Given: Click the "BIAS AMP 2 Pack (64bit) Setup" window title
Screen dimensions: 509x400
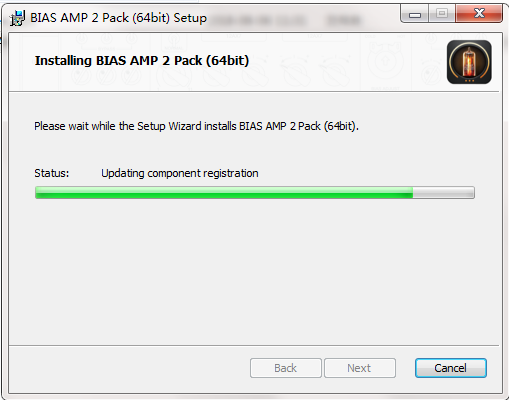Looking at the screenshot, I should 118,18.
